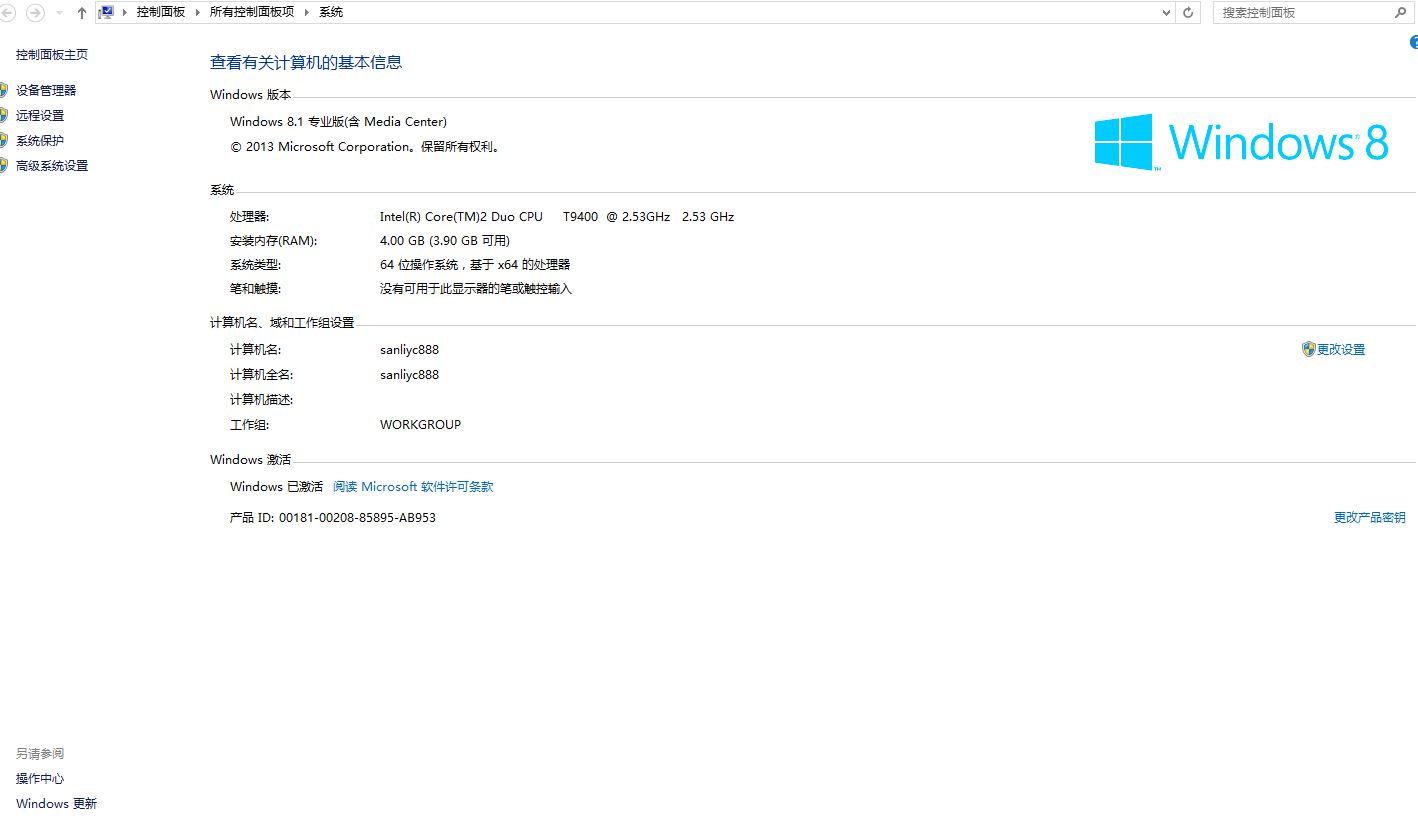The height and width of the screenshot is (829, 1418).
Task: Click 64 位操作系统 system type value
Action: pyautogui.click(x=475, y=265)
